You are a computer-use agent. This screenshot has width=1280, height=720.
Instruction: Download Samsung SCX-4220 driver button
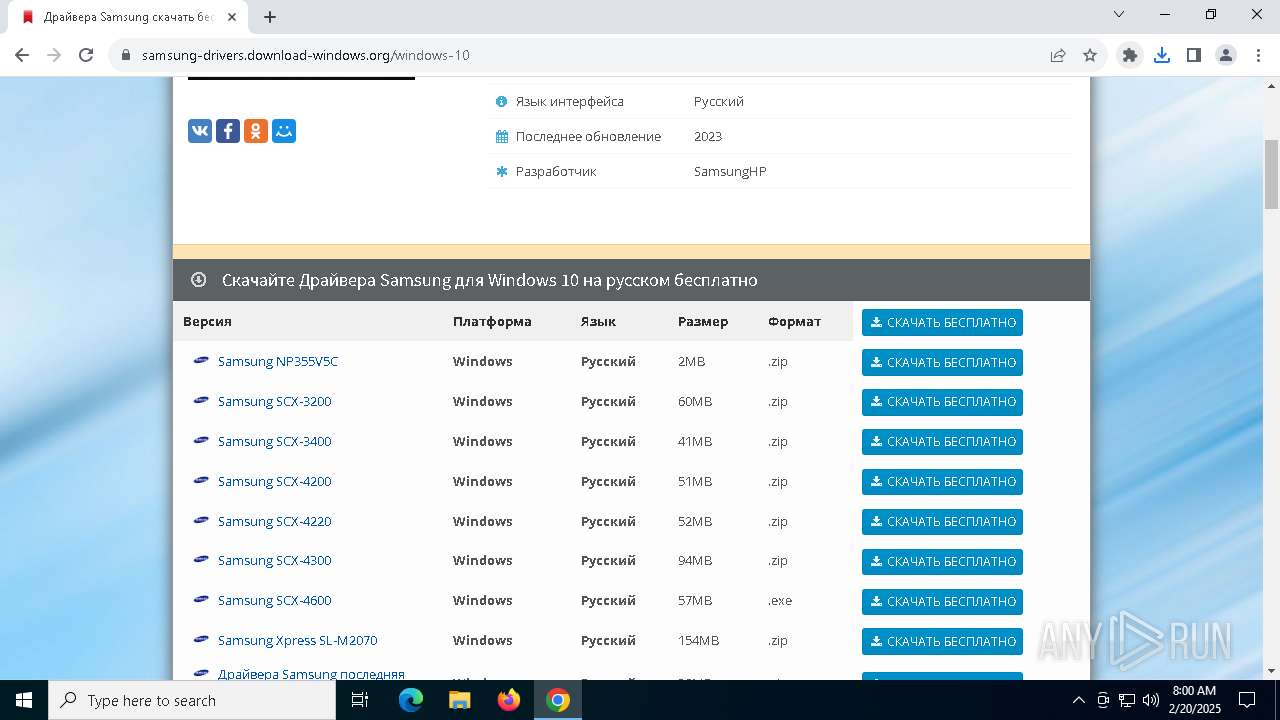[942, 522]
